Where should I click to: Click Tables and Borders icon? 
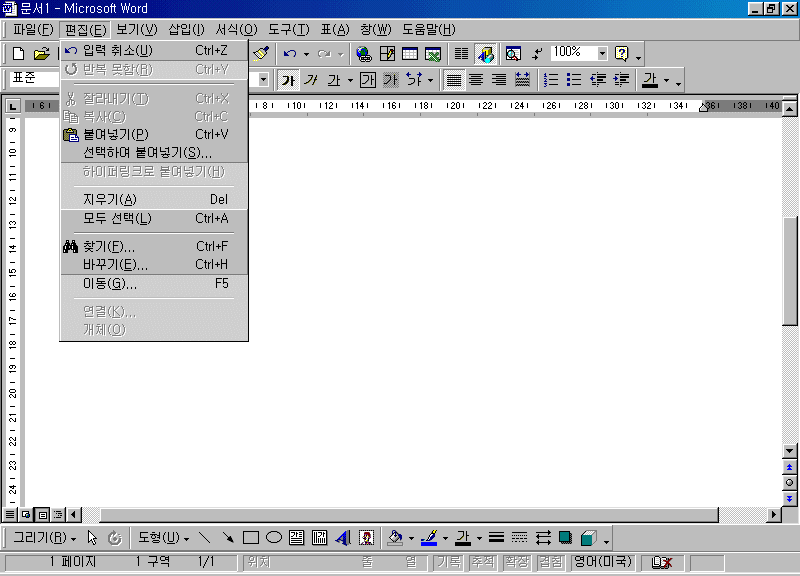(x=387, y=54)
